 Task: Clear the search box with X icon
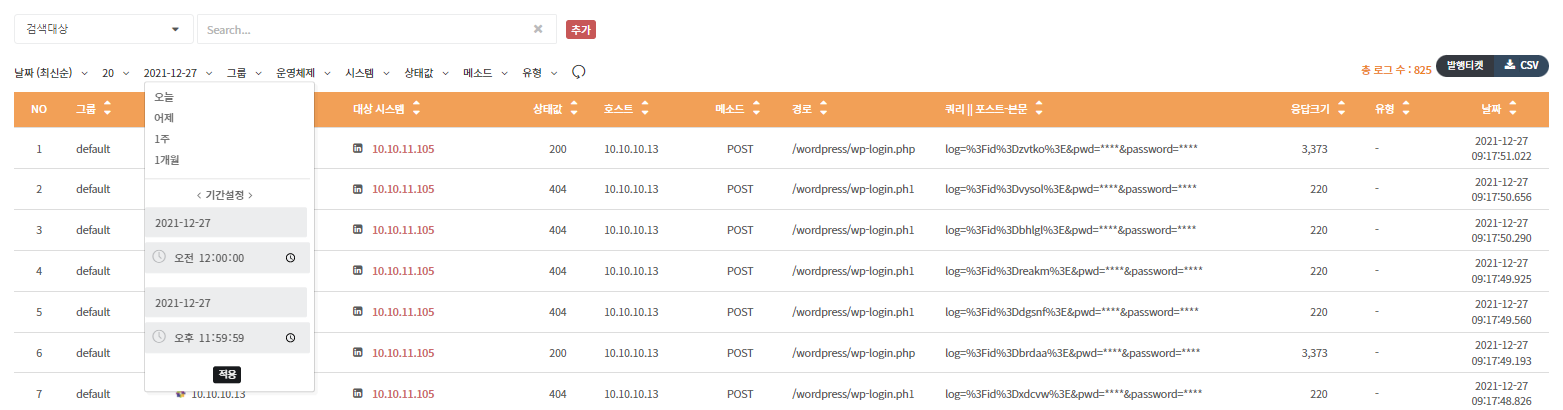538,29
